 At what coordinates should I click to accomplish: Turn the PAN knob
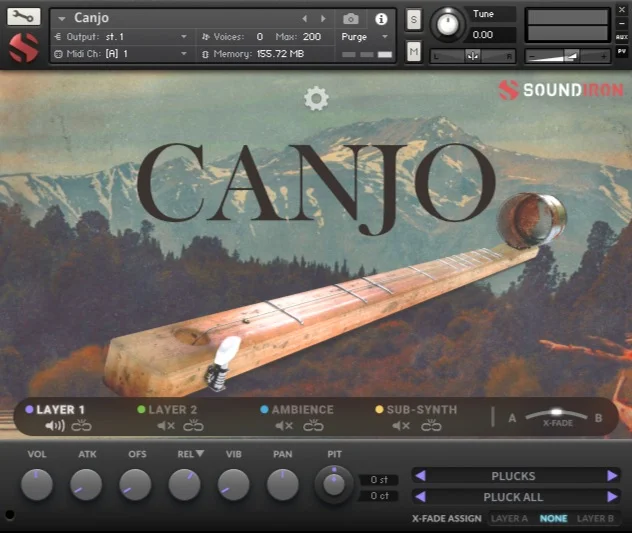283,484
